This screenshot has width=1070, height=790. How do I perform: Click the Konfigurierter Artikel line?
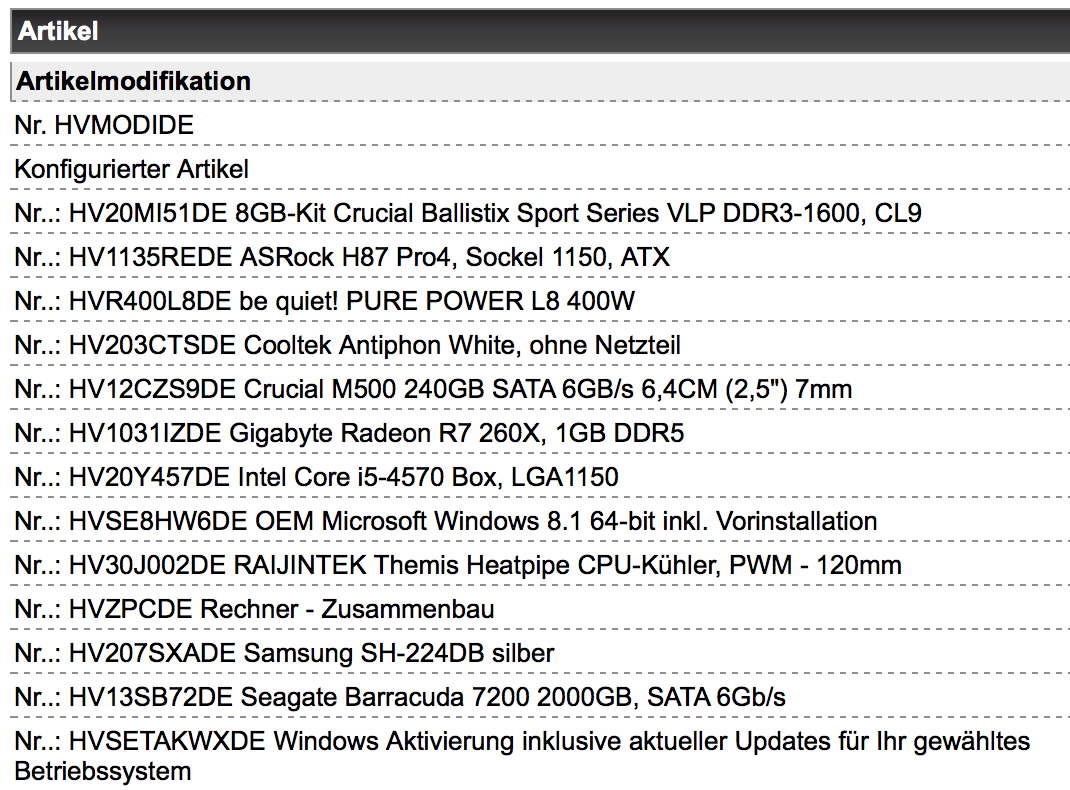click(x=131, y=169)
